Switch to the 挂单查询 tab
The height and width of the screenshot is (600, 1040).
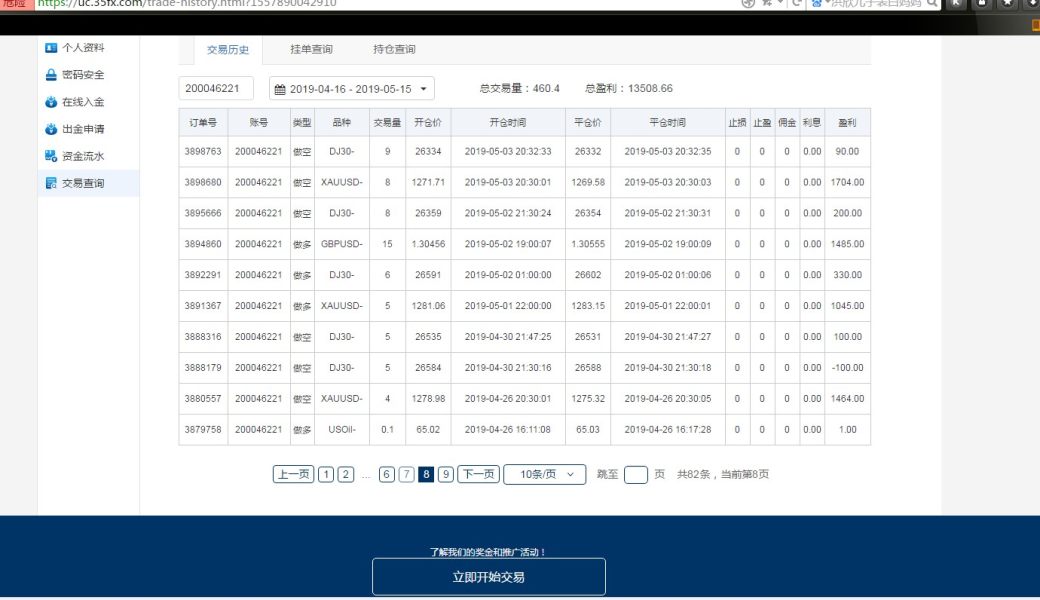(x=311, y=49)
